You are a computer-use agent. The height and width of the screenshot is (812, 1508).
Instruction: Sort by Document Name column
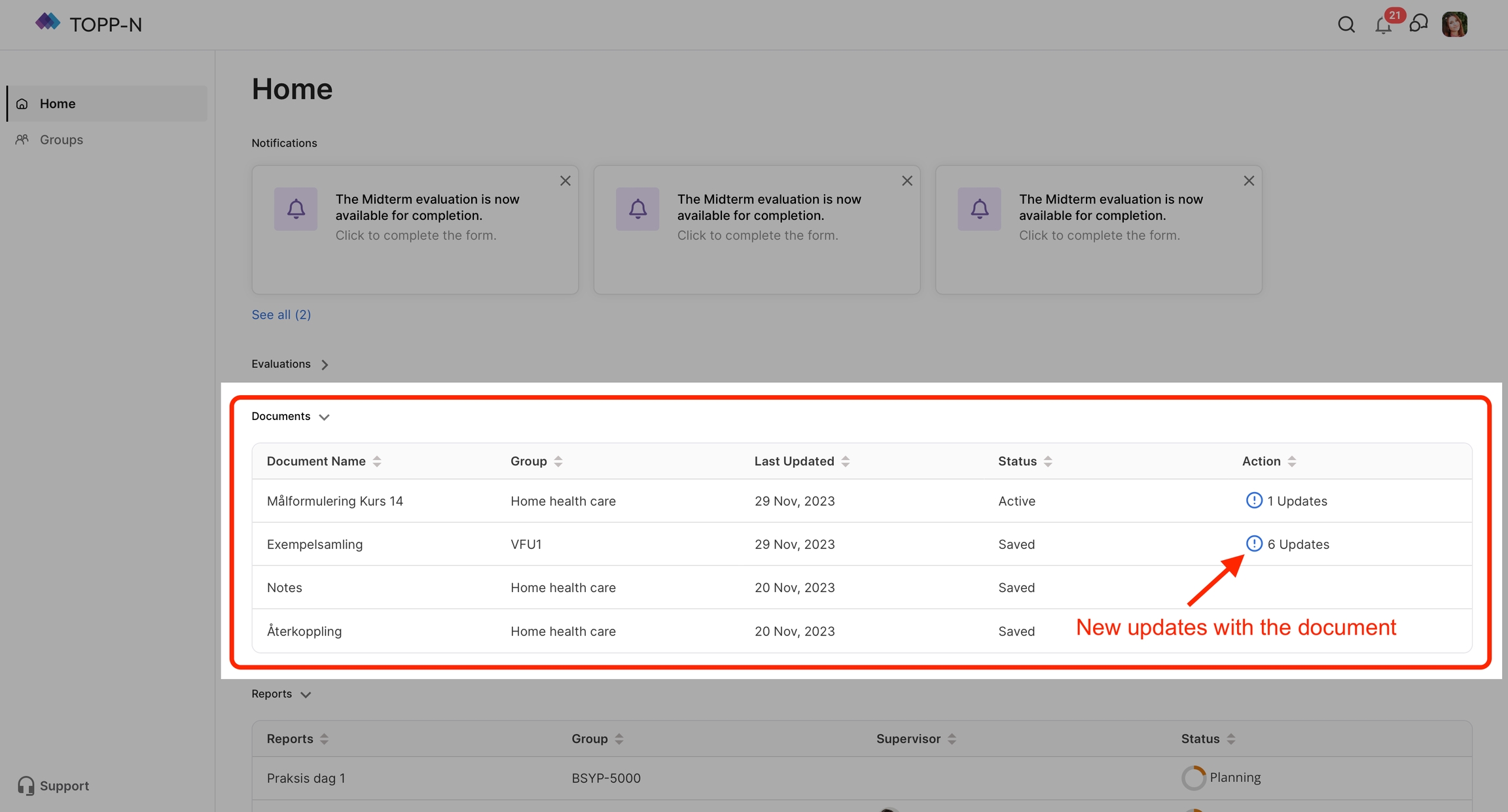tap(377, 461)
